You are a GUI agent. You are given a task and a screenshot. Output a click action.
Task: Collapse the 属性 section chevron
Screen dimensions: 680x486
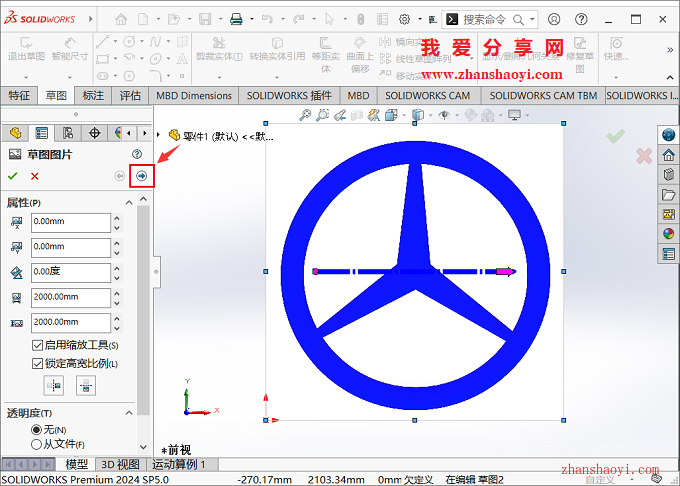click(130, 203)
